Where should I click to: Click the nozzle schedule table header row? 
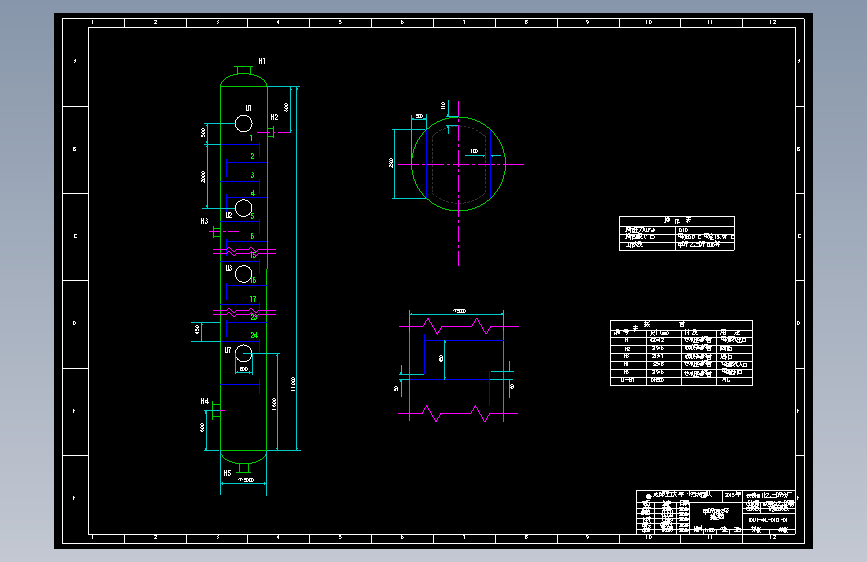(681, 324)
